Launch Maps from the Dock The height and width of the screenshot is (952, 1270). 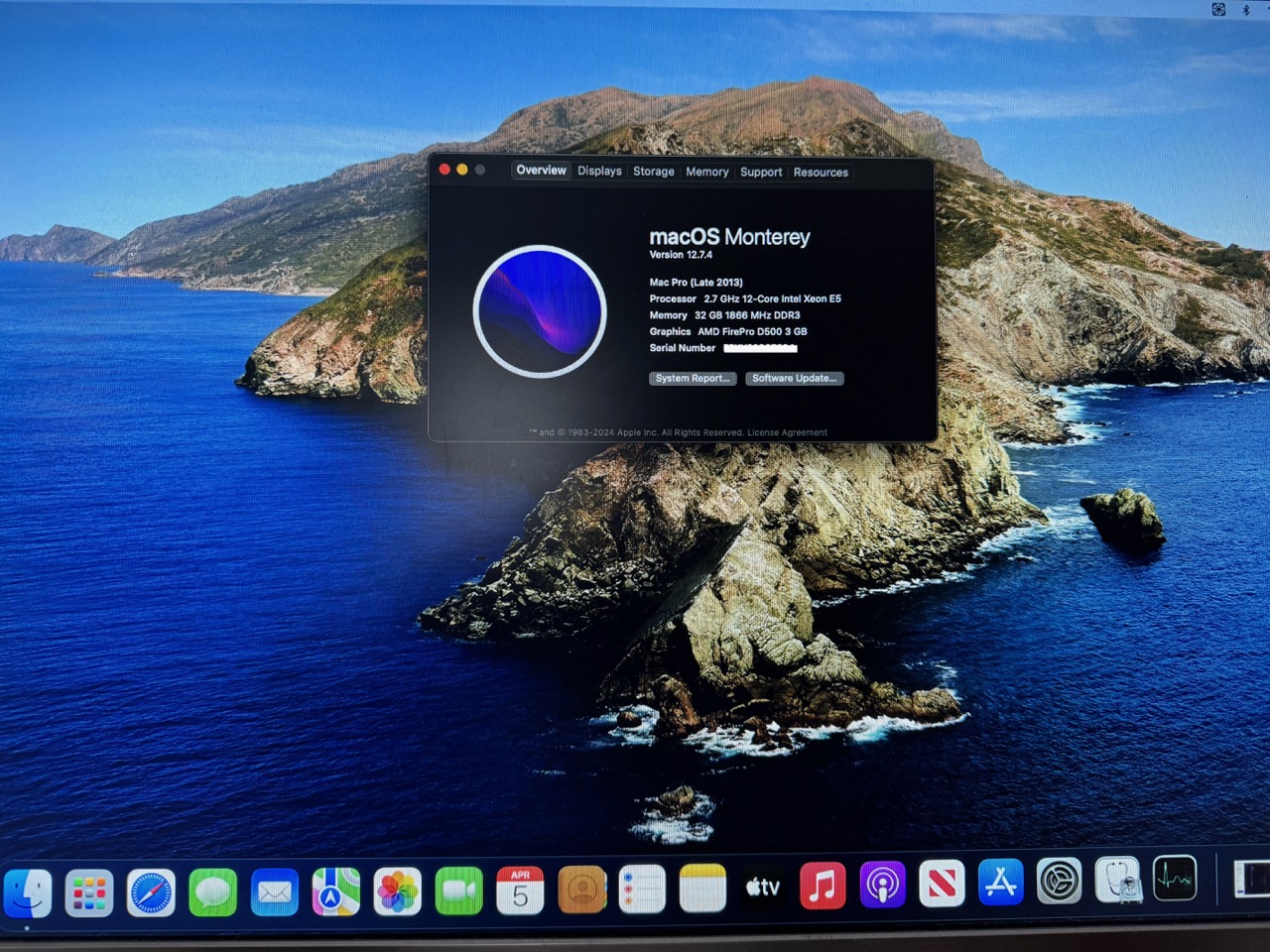point(335,892)
